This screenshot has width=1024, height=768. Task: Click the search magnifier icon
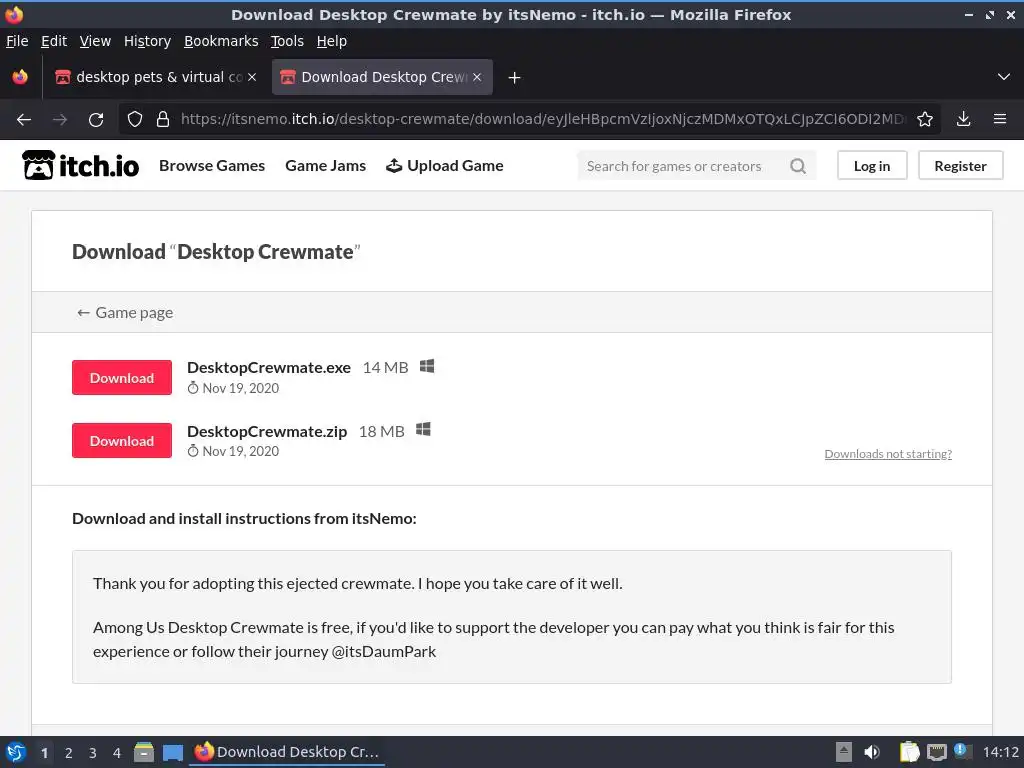pyautogui.click(x=797, y=166)
